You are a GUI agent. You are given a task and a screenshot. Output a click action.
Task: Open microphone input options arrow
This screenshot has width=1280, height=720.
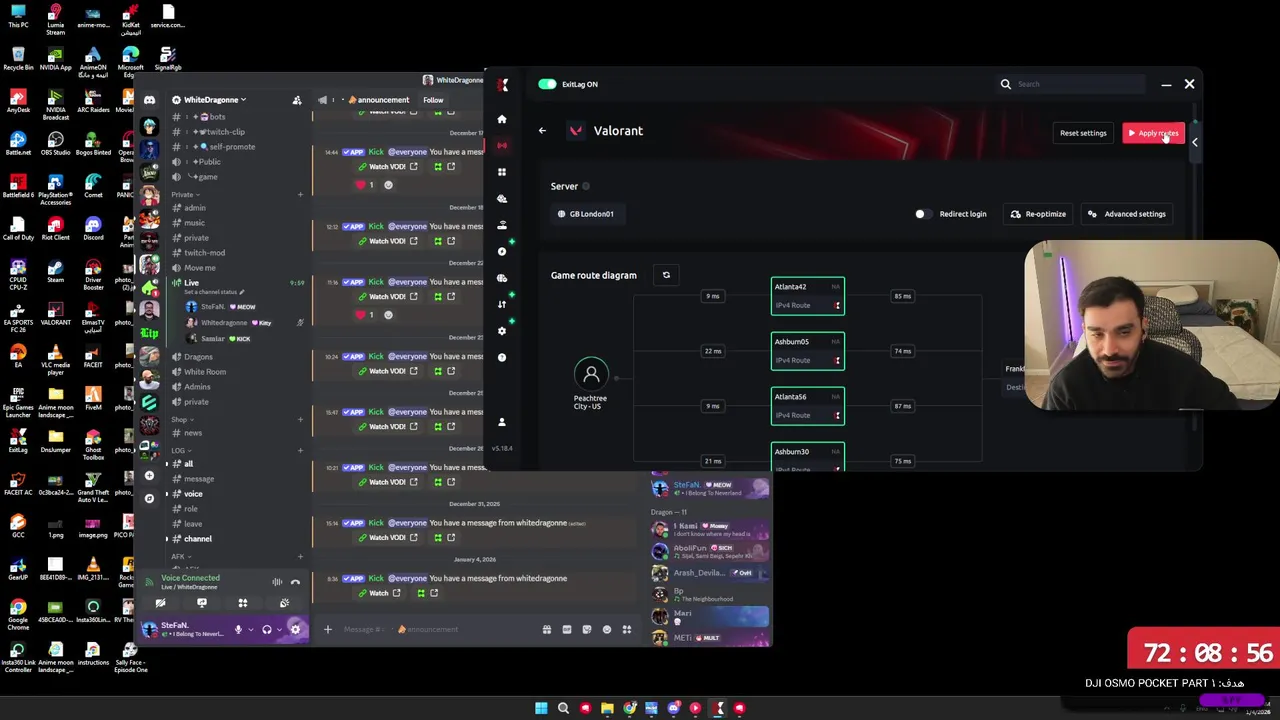250,629
